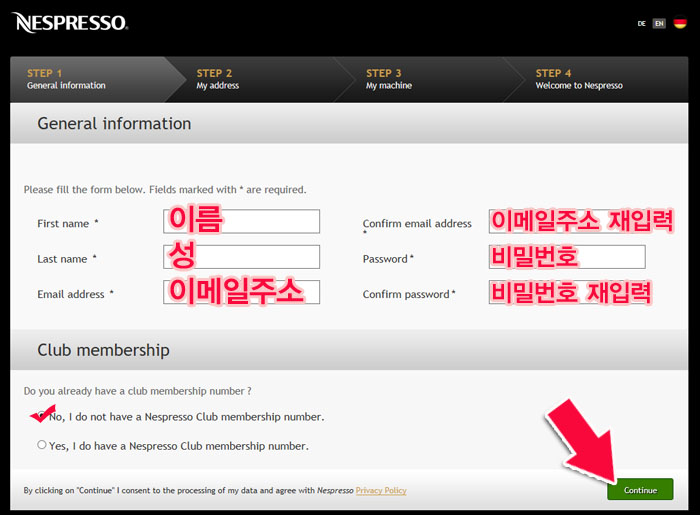This screenshot has width=700, height=515.
Task: Click the 'Last name' label
Action: tap(62, 259)
